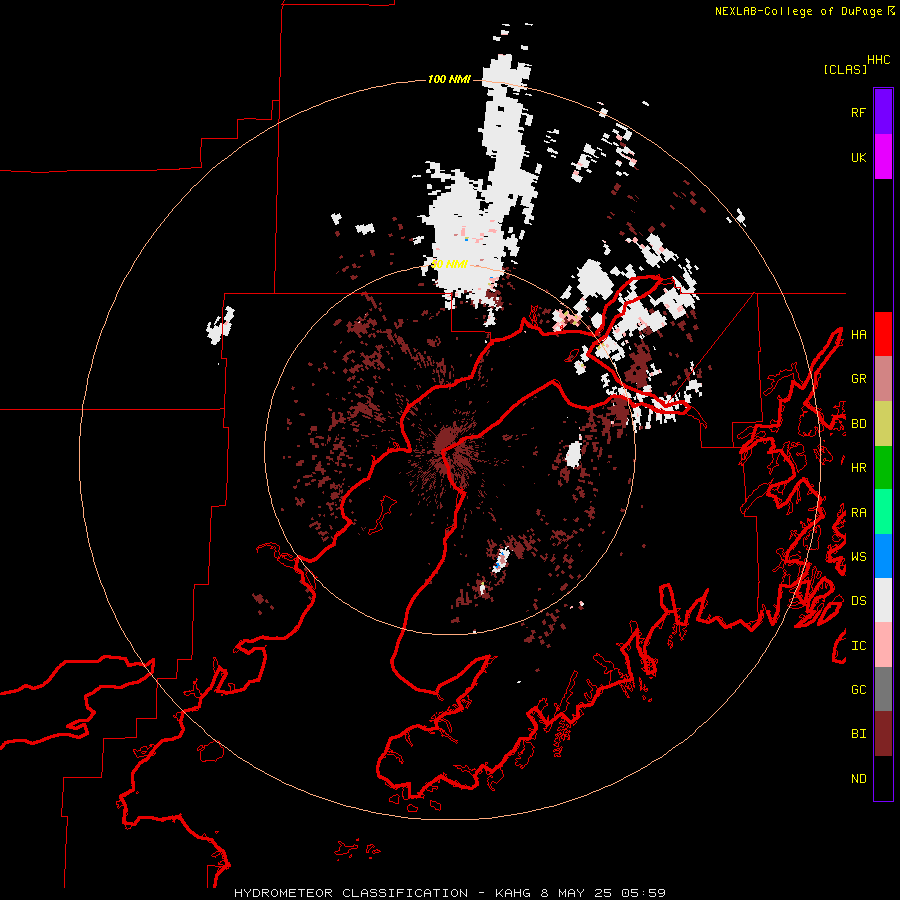Screen dimensions: 900x900
Task: Click the HA legend label
Action: [x=859, y=334]
